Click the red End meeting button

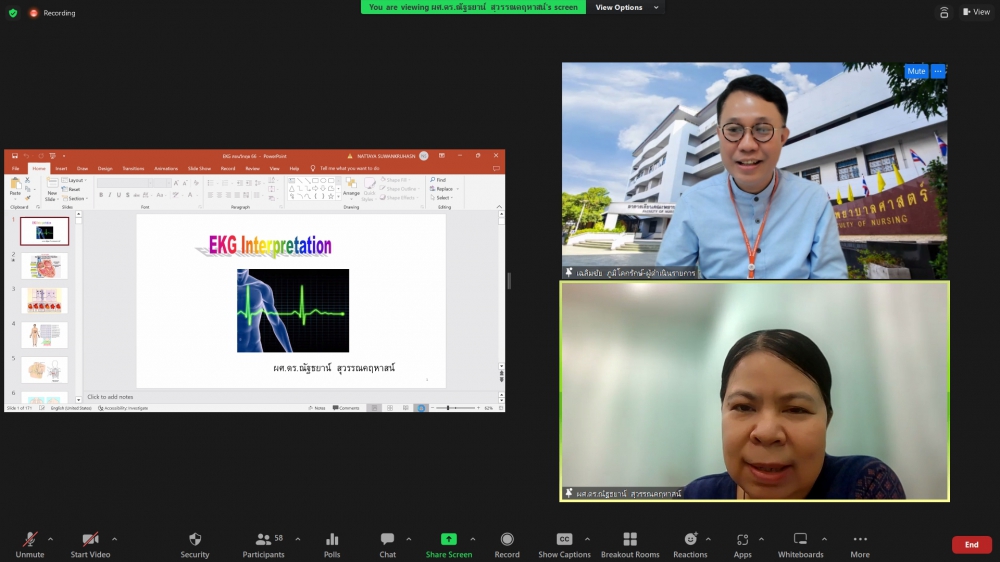point(971,545)
